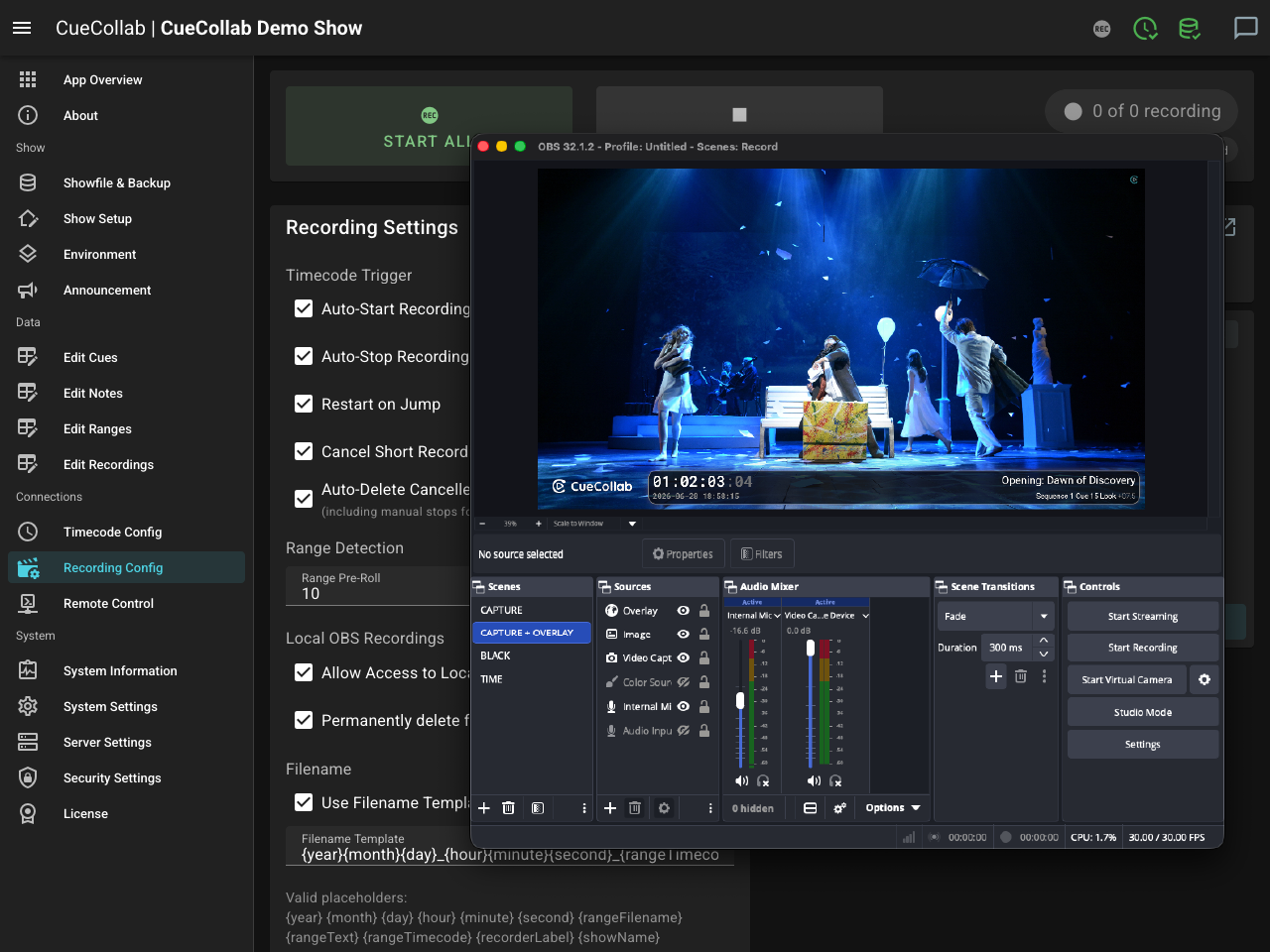
Task: Click Start Recording in OBS Controls
Action: tap(1143, 648)
